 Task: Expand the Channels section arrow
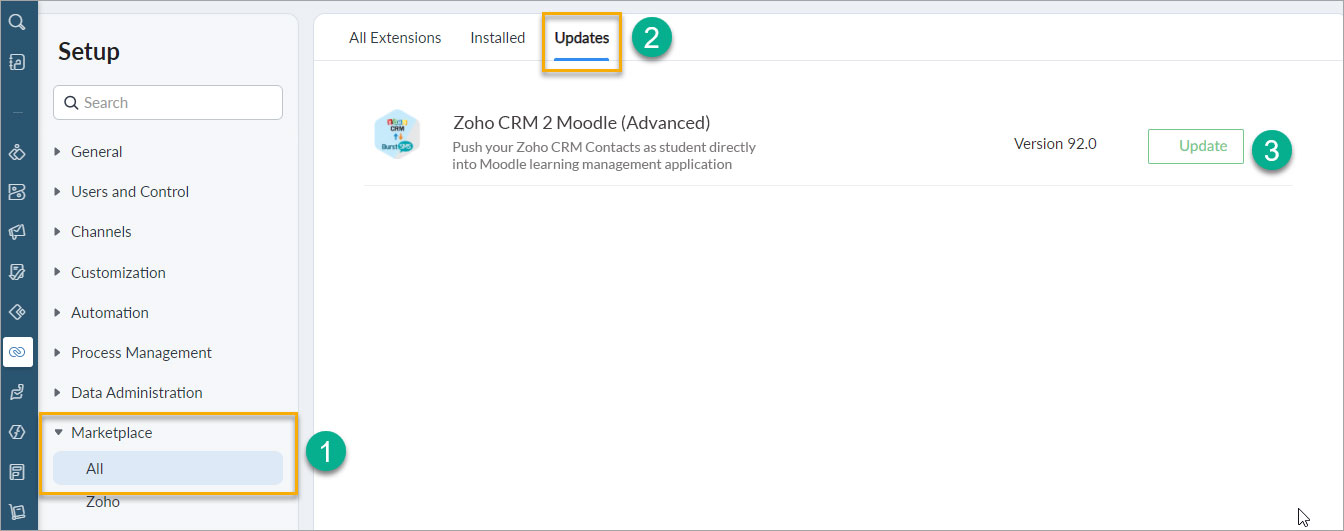pyautogui.click(x=57, y=232)
